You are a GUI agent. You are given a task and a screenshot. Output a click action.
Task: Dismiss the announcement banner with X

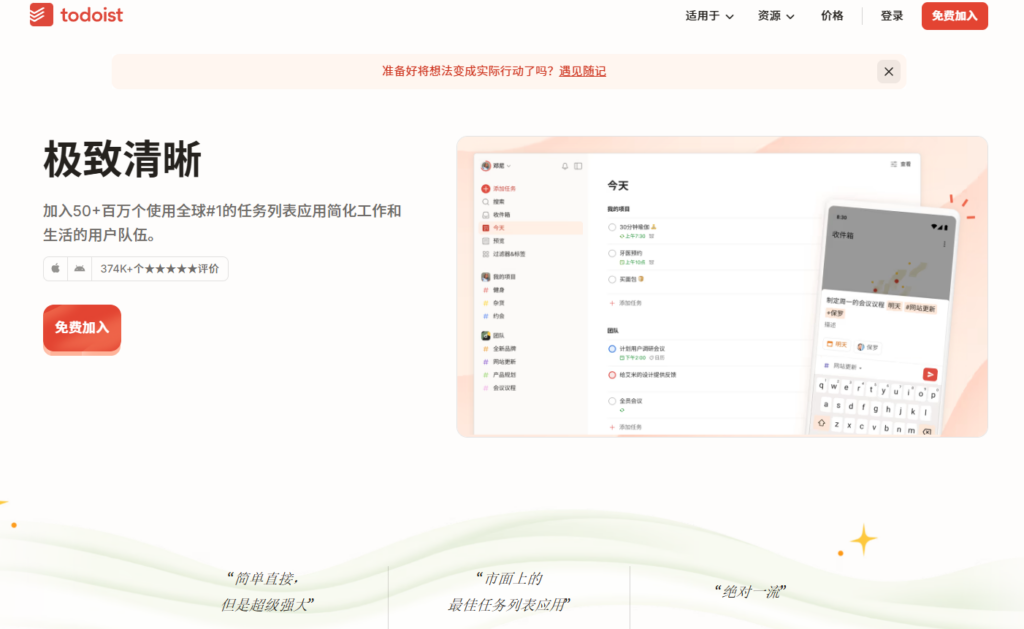(888, 71)
